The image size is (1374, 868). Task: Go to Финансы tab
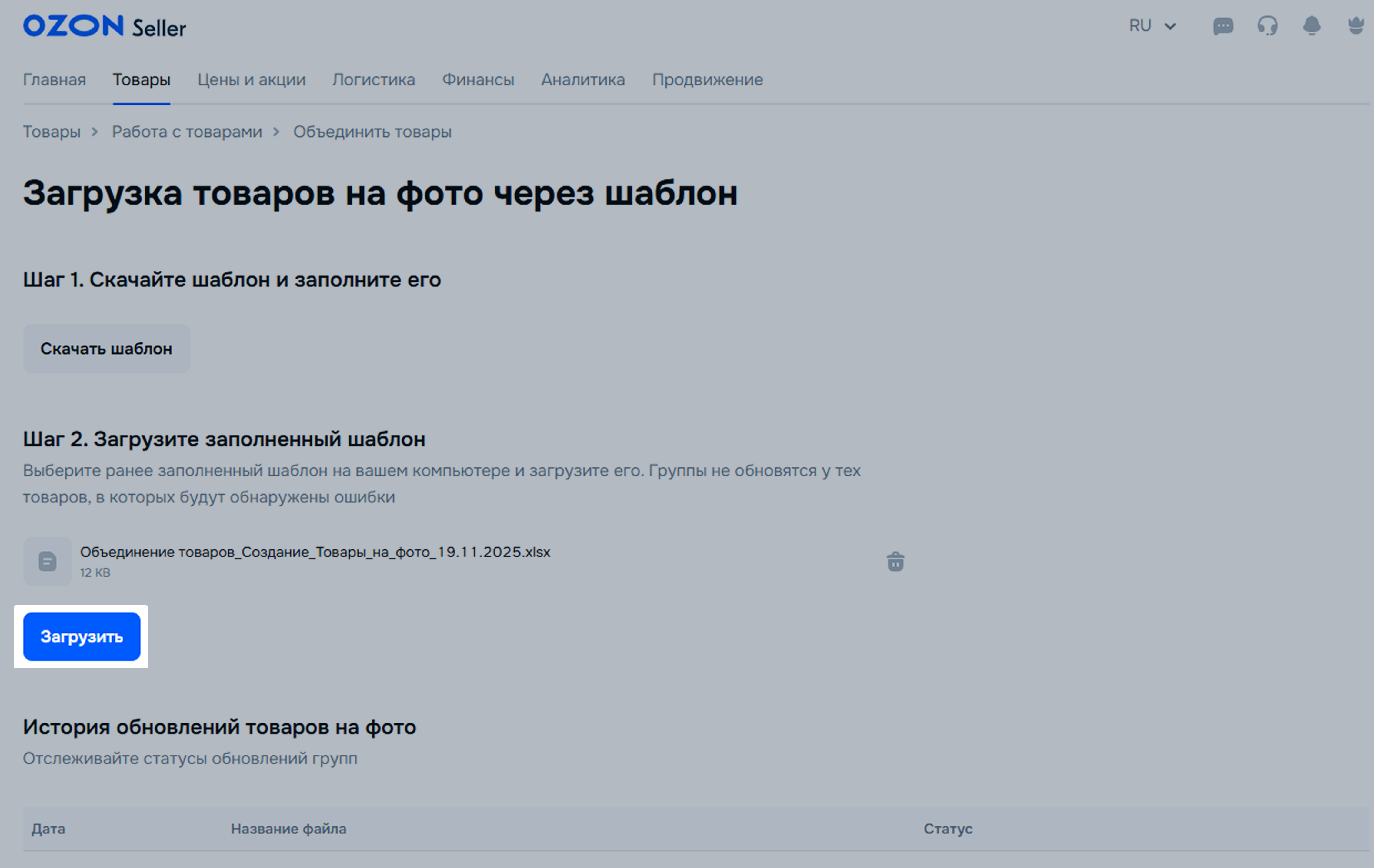(x=478, y=80)
